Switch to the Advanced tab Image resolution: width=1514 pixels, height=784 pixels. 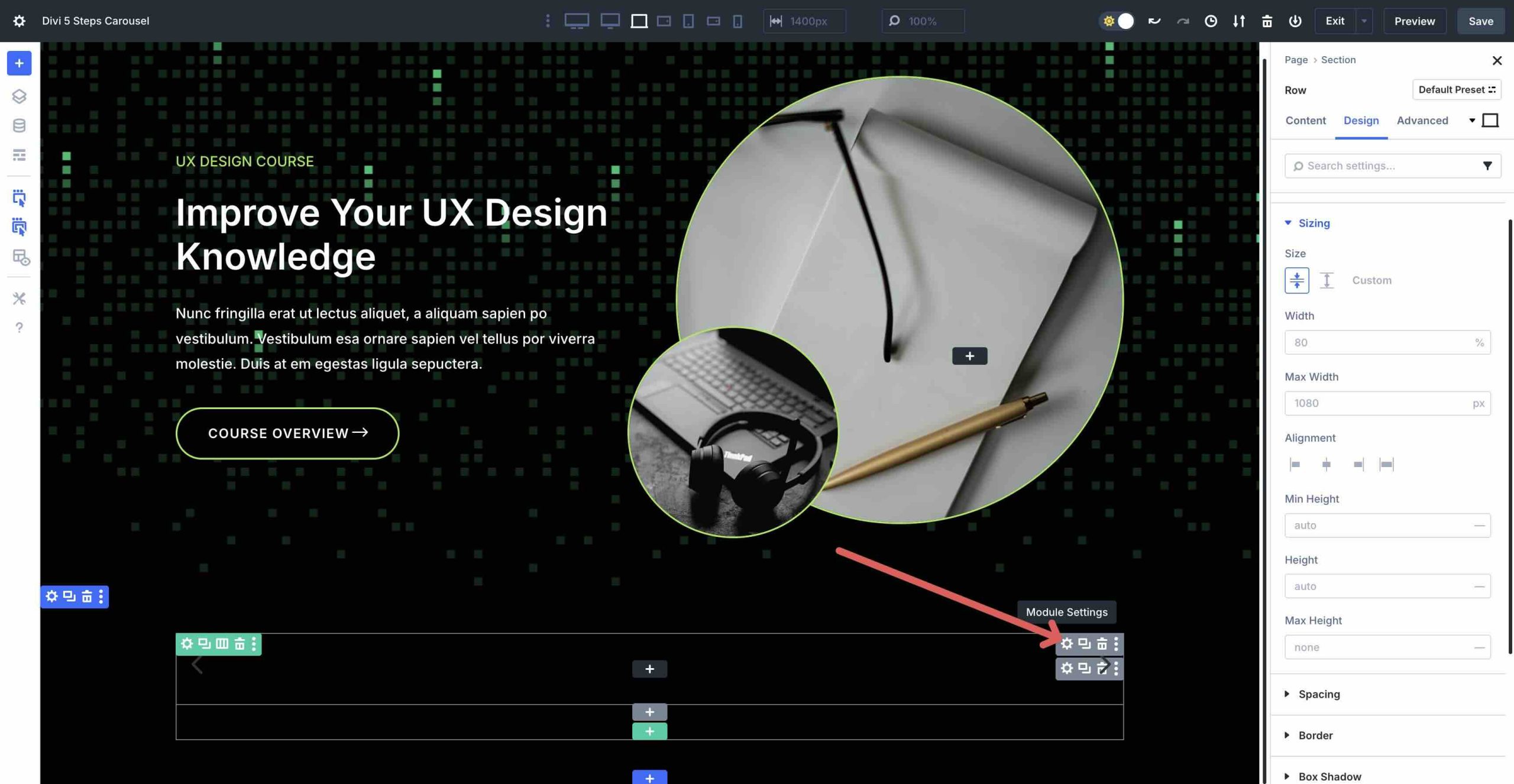click(x=1423, y=120)
